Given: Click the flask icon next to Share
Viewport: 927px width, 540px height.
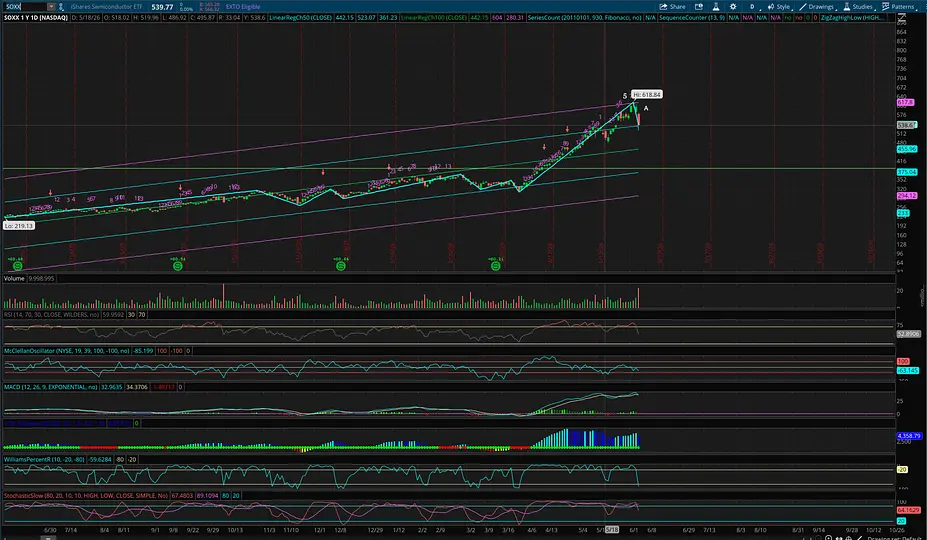Looking at the screenshot, I should point(715,7).
